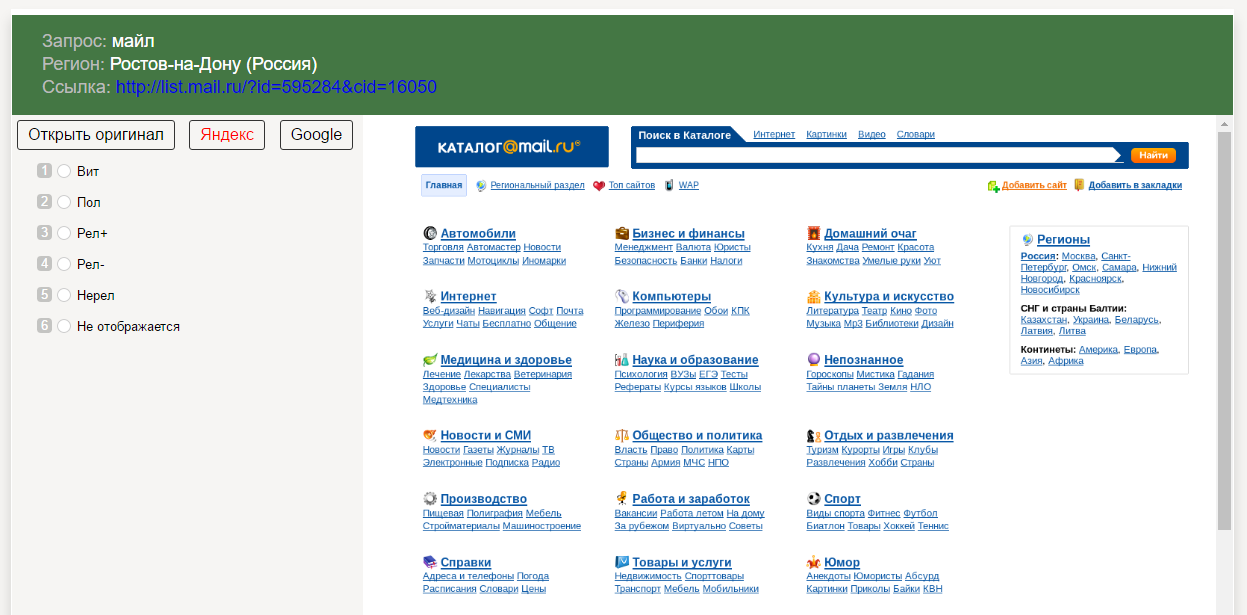The width and height of the screenshot is (1247, 615).
Task: Click the Справки books icon
Action: 430,563
